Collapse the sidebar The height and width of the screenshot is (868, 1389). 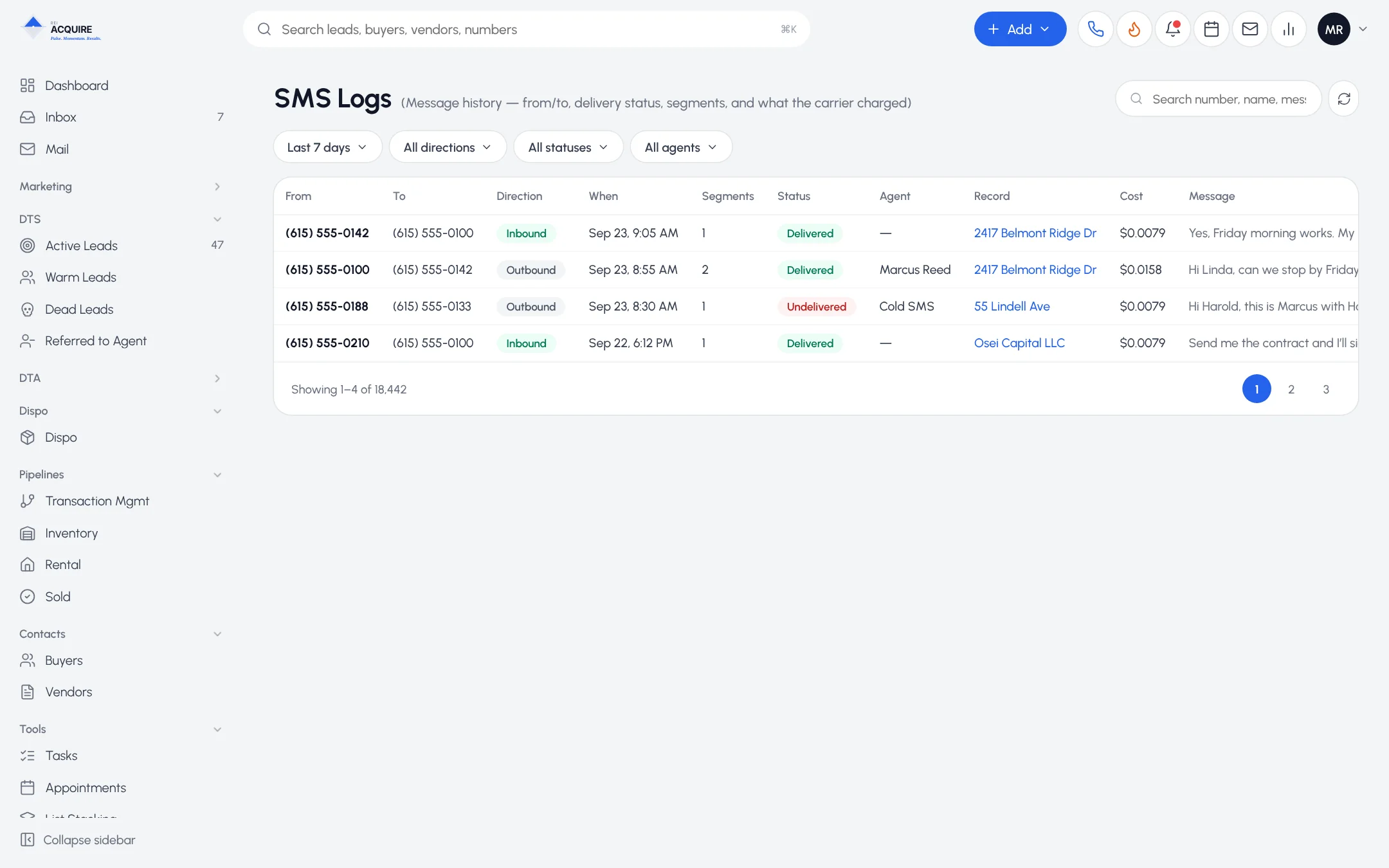pyautogui.click(x=78, y=840)
